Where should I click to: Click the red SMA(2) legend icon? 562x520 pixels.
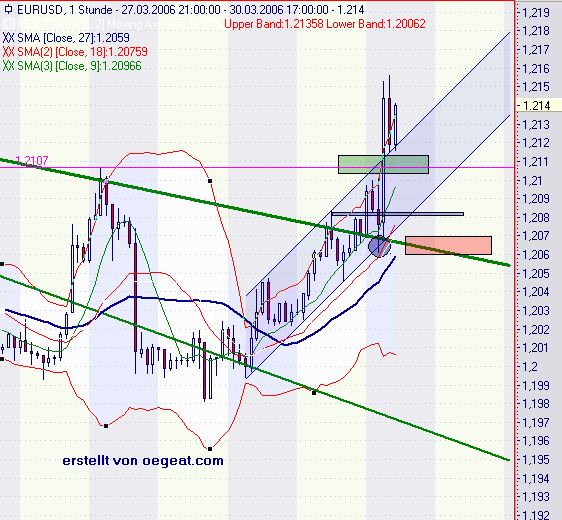point(8,52)
